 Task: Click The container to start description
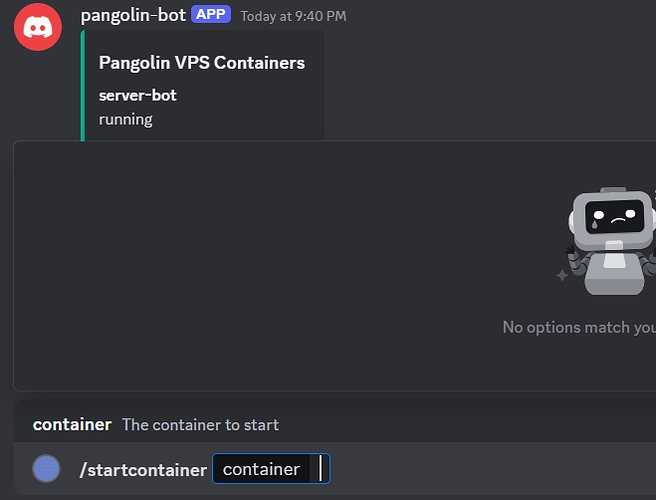[200, 425]
